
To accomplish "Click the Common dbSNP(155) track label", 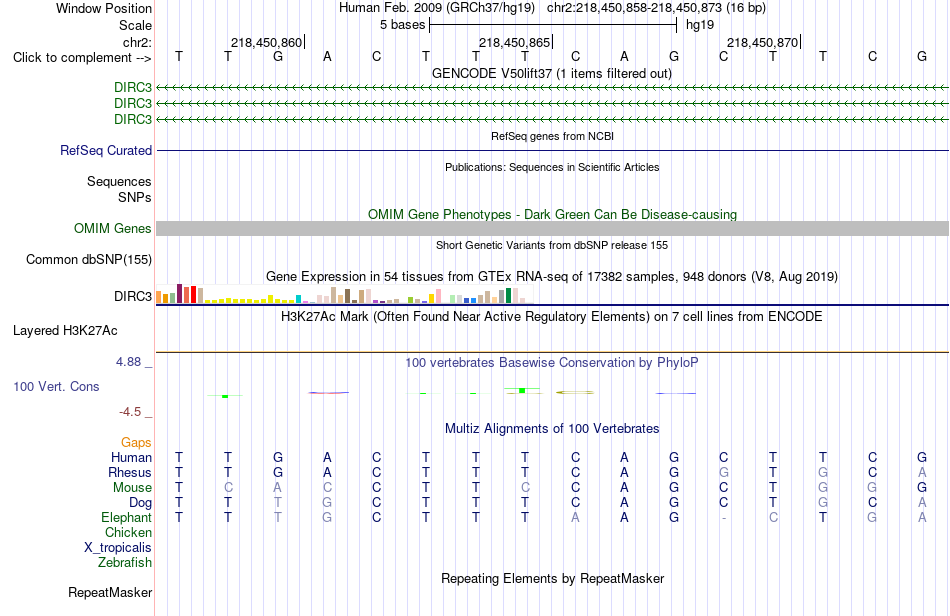I will (89, 259).
